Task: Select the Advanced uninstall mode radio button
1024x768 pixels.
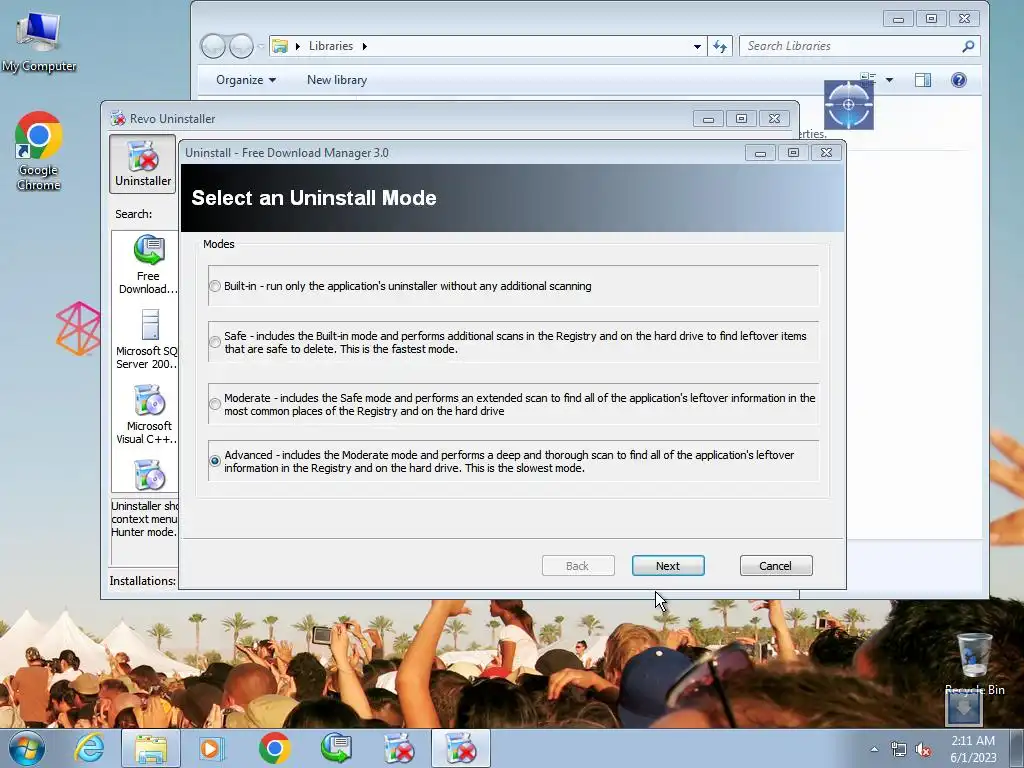Action: 215,461
